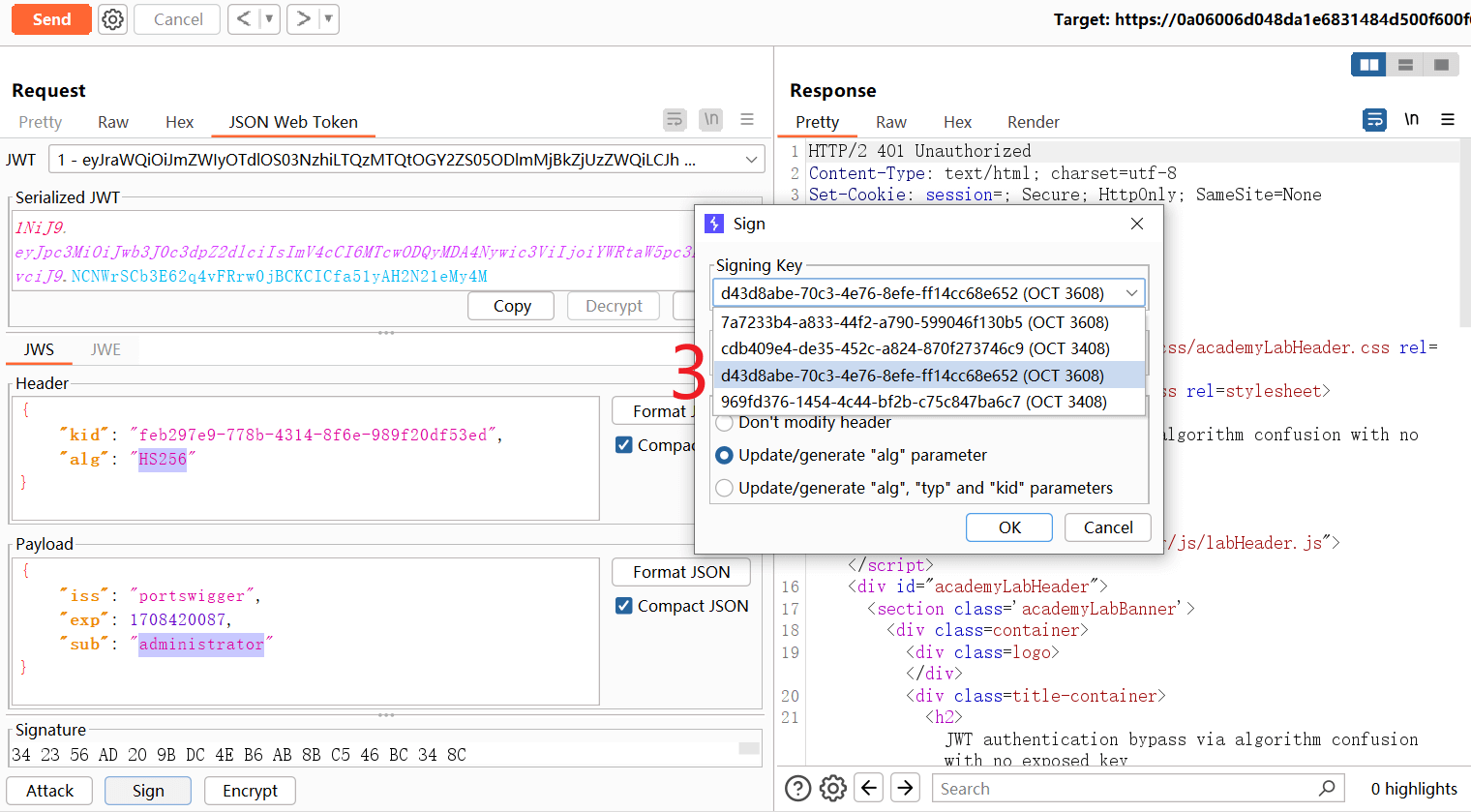This screenshot has width=1471, height=812.
Task: Select 'Update/generate alg parameter' radio option
Action: (724, 455)
